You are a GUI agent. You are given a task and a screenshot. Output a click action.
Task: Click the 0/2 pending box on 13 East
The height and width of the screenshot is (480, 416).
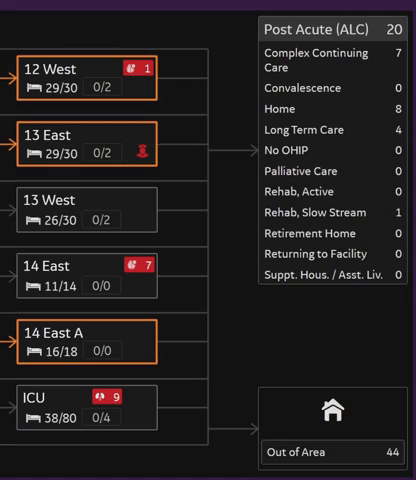click(x=102, y=153)
